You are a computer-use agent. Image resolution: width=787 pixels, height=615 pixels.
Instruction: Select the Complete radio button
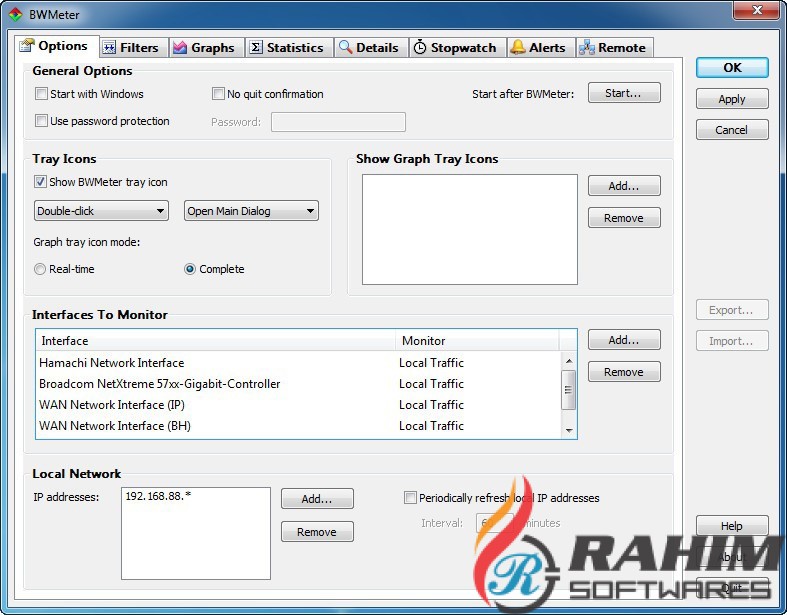pos(190,269)
